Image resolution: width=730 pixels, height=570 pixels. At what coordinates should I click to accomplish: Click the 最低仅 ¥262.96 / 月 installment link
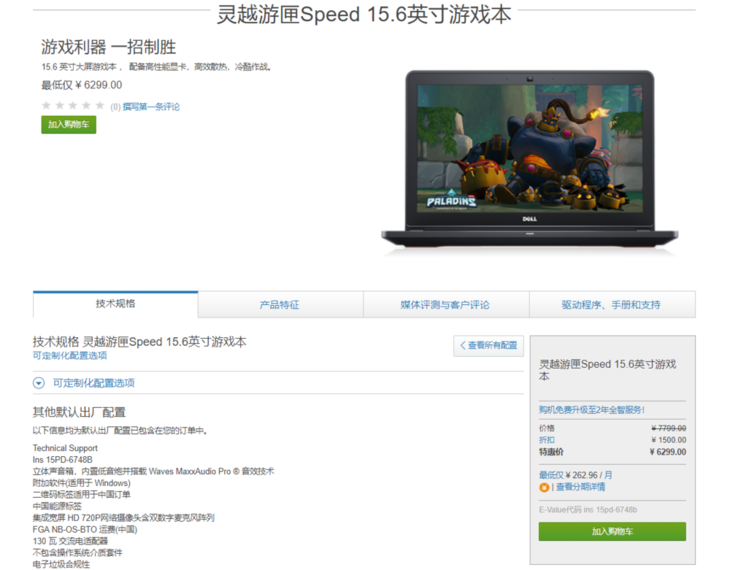(575, 475)
